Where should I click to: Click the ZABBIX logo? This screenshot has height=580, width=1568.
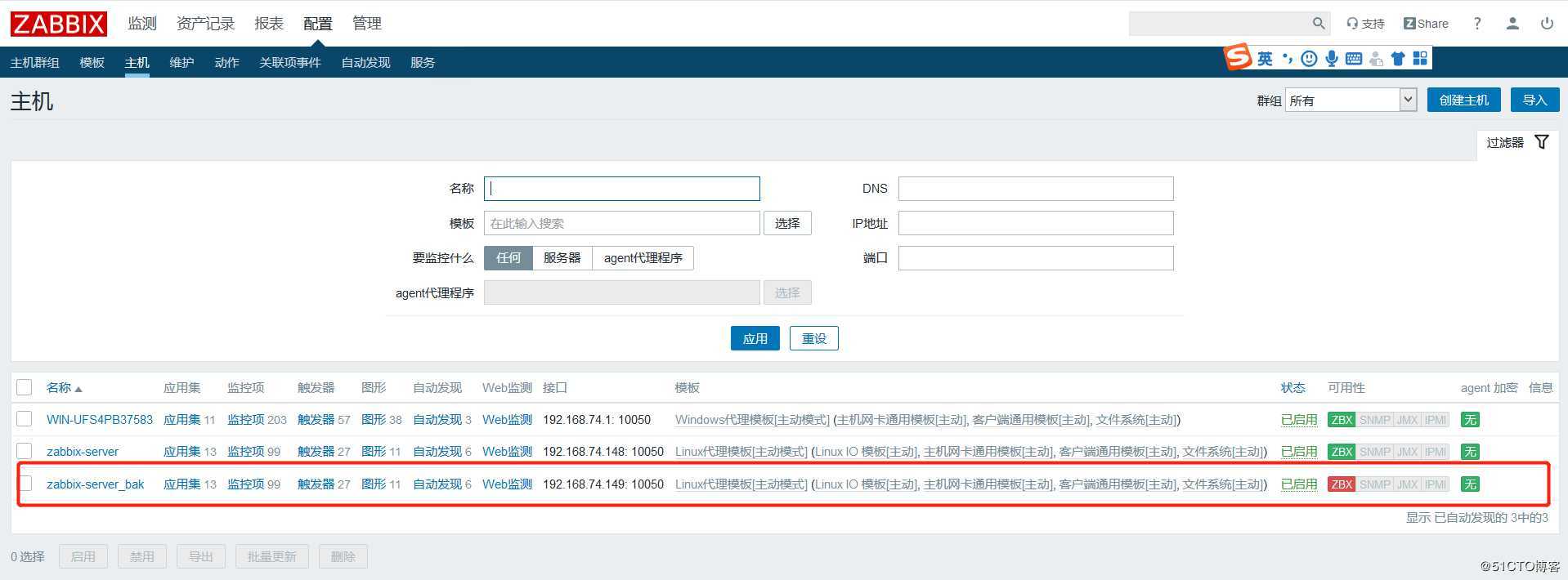click(58, 24)
